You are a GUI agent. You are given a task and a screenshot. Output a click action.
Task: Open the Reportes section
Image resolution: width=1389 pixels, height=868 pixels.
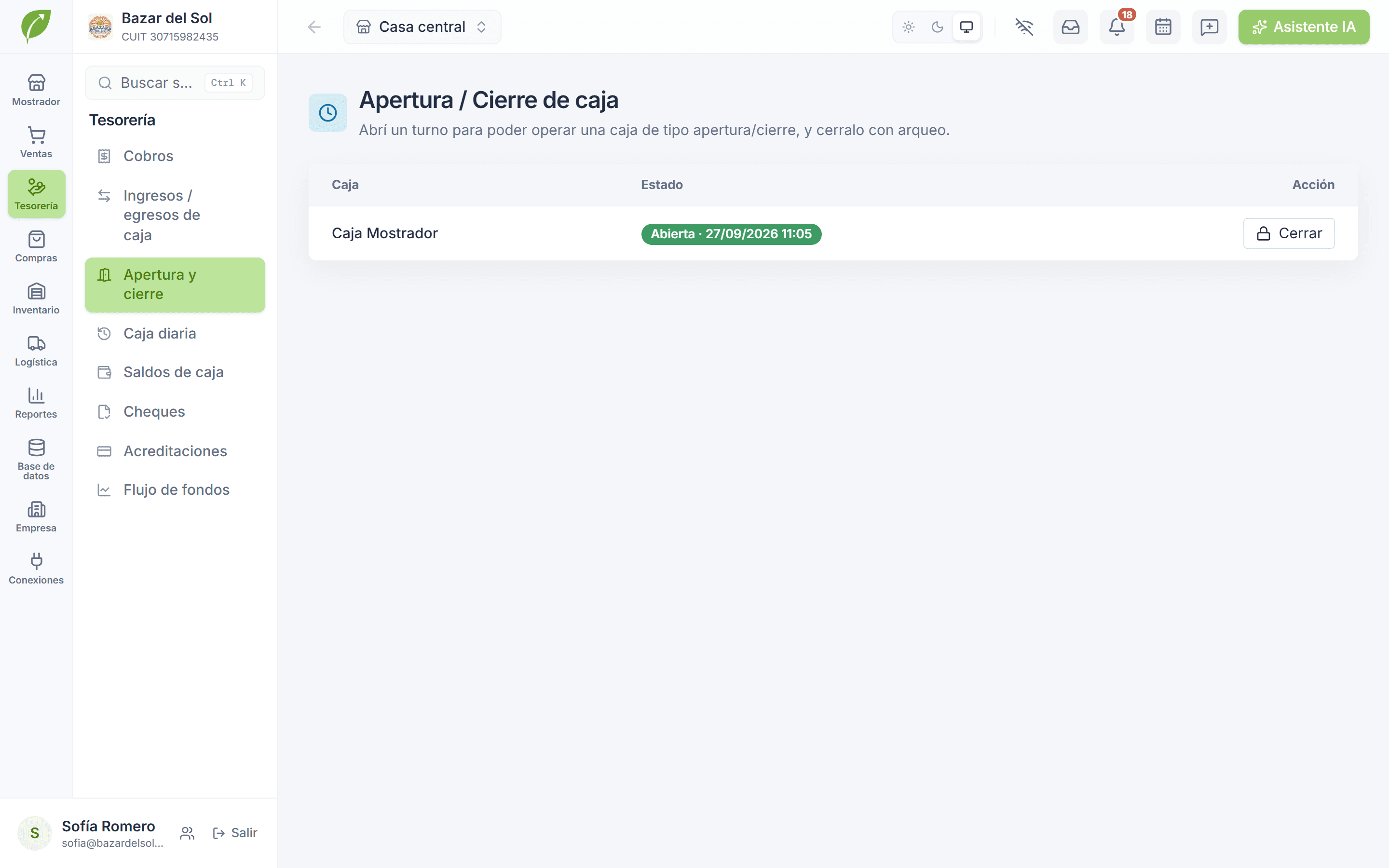[x=36, y=403]
